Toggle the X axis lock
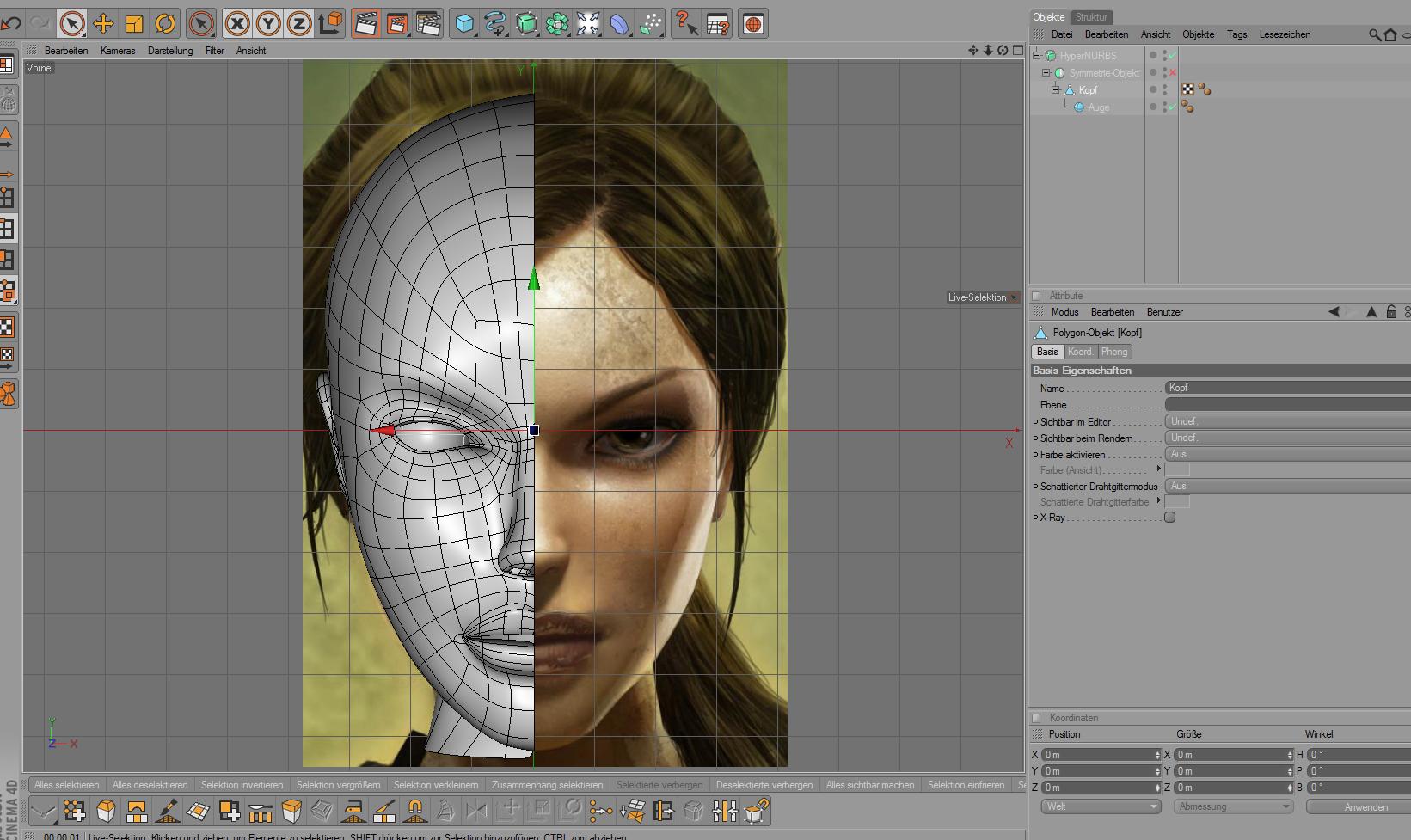 click(x=237, y=24)
